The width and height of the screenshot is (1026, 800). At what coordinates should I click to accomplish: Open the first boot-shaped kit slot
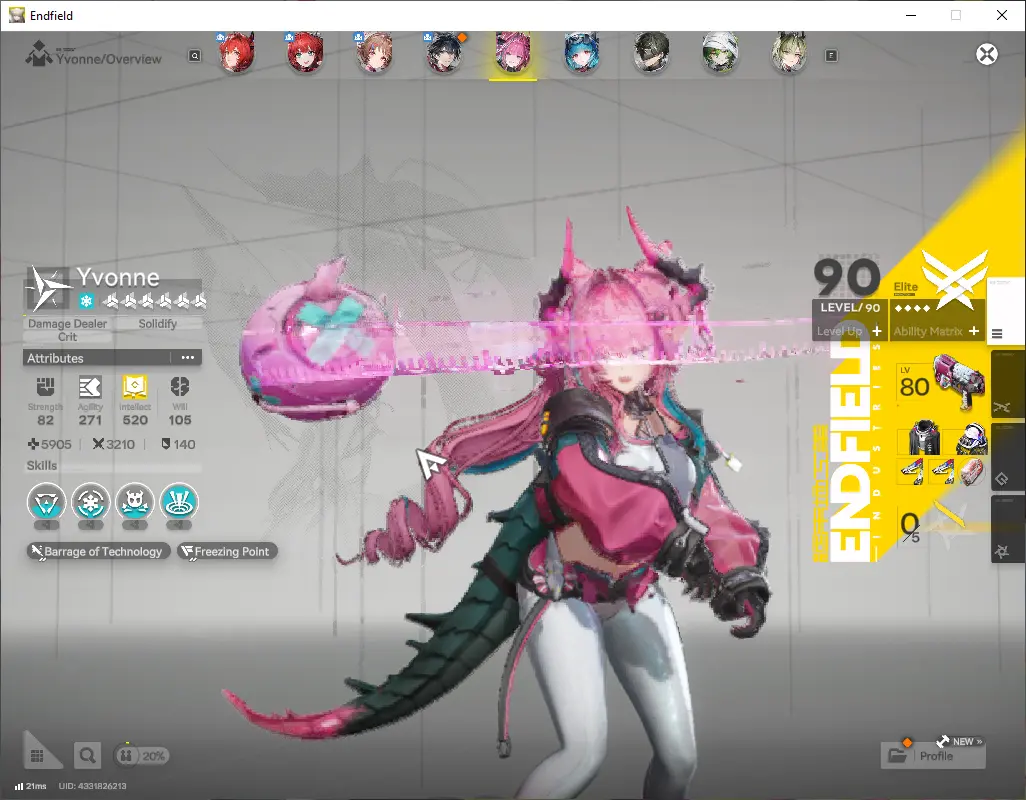coord(910,472)
